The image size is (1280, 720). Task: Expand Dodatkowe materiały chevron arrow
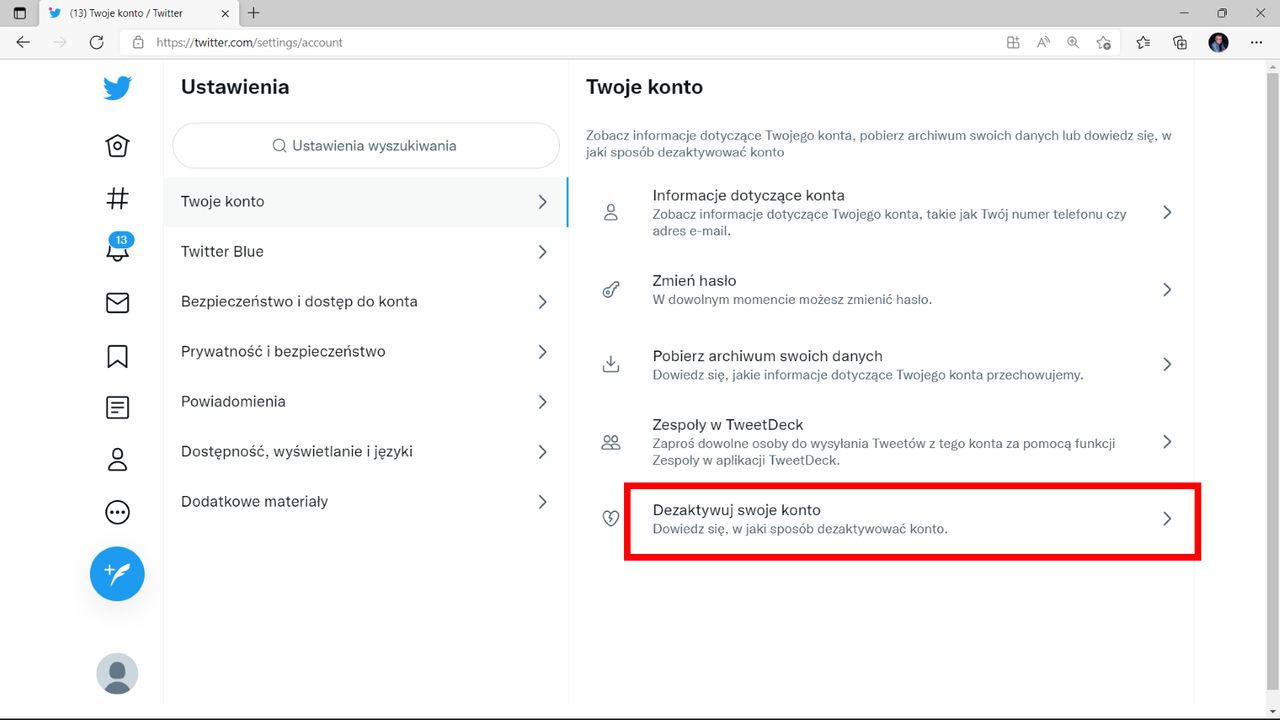tap(542, 502)
